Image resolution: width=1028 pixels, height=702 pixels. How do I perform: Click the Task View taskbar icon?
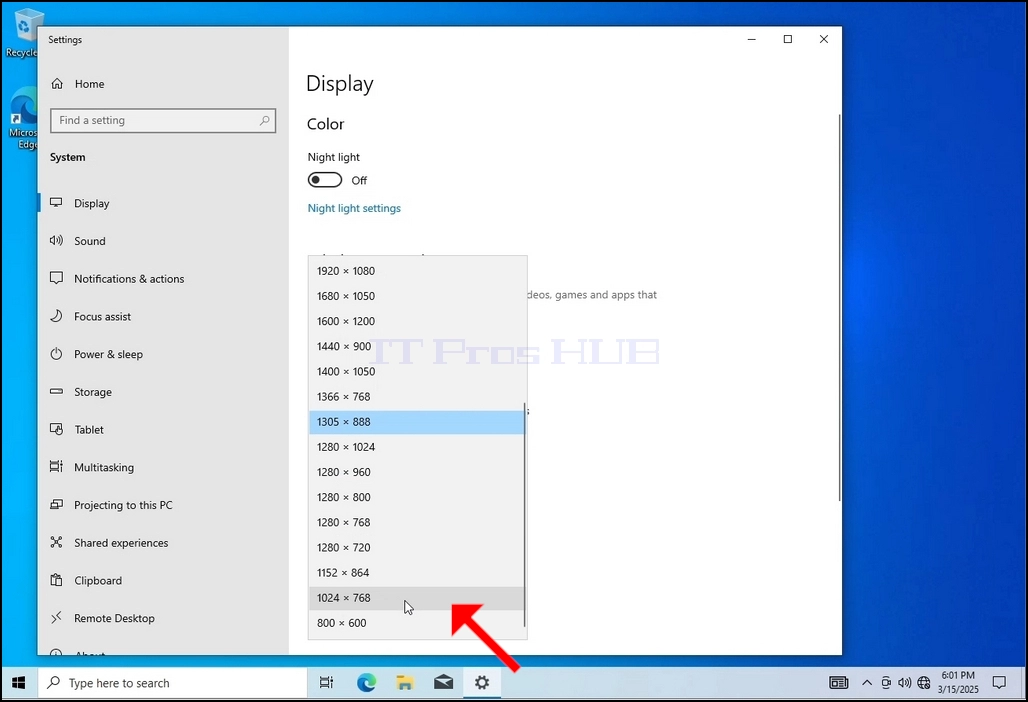pyautogui.click(x=326, y=683)
